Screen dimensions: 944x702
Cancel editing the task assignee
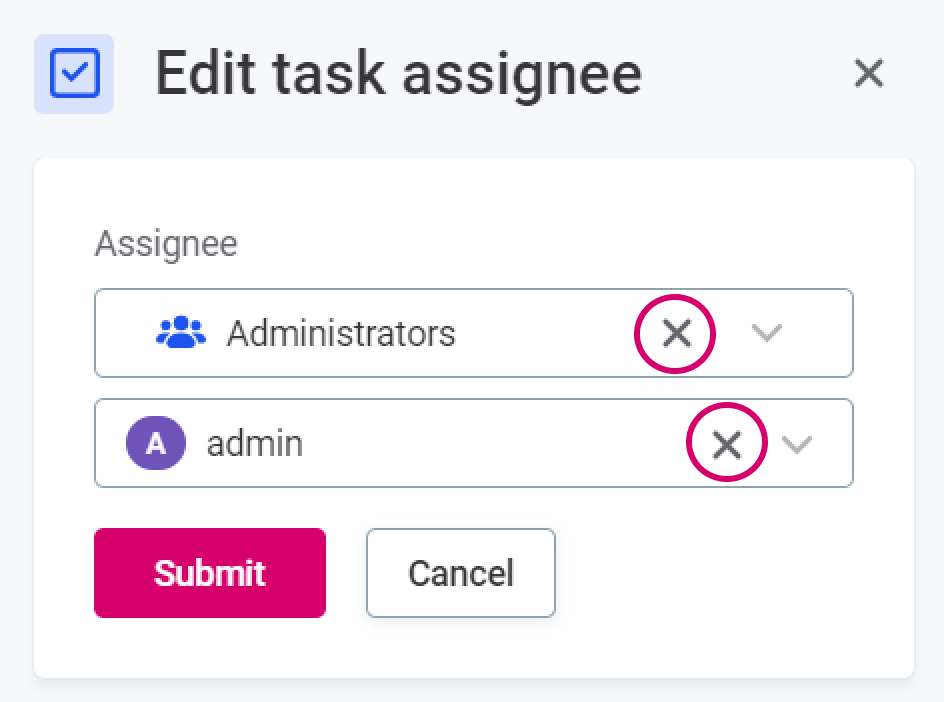pos(460,573)
